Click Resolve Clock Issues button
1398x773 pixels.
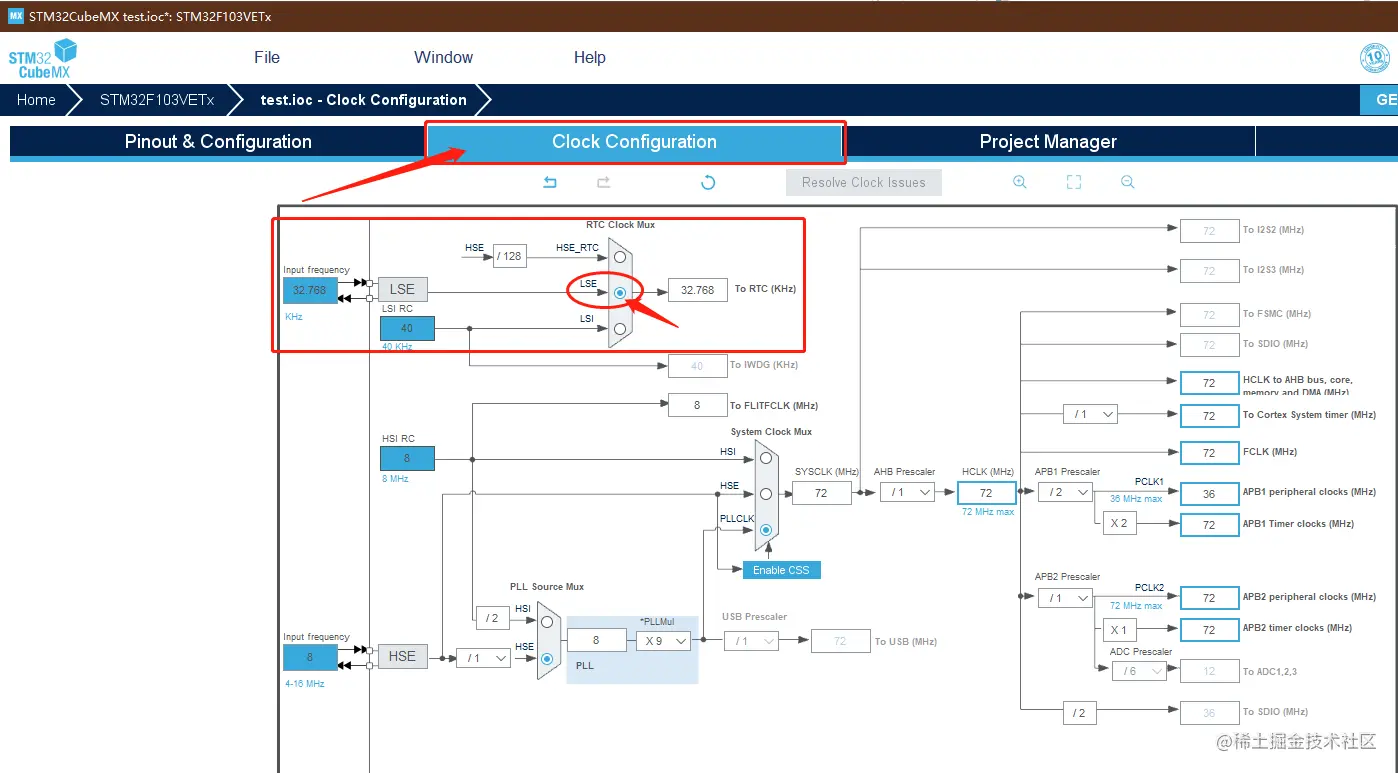coord(864,183)
